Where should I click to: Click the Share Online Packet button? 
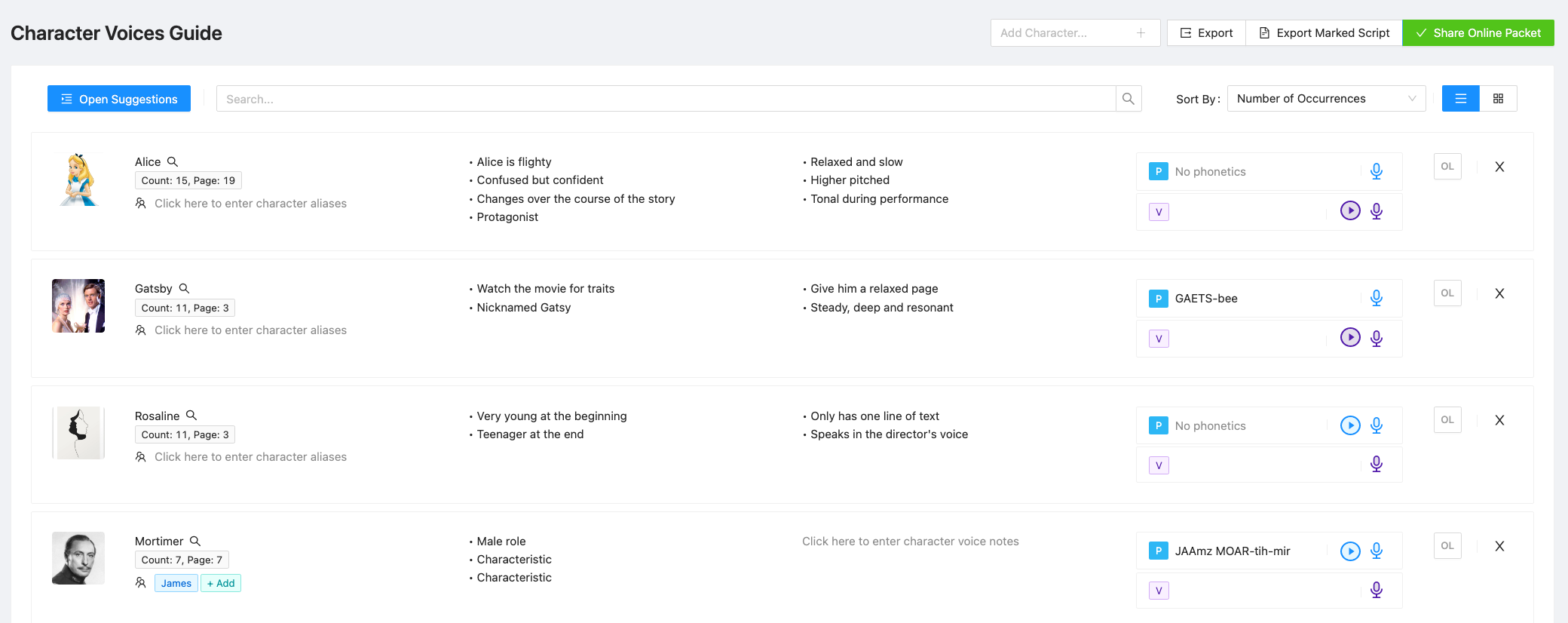[x=1478, y=33]
